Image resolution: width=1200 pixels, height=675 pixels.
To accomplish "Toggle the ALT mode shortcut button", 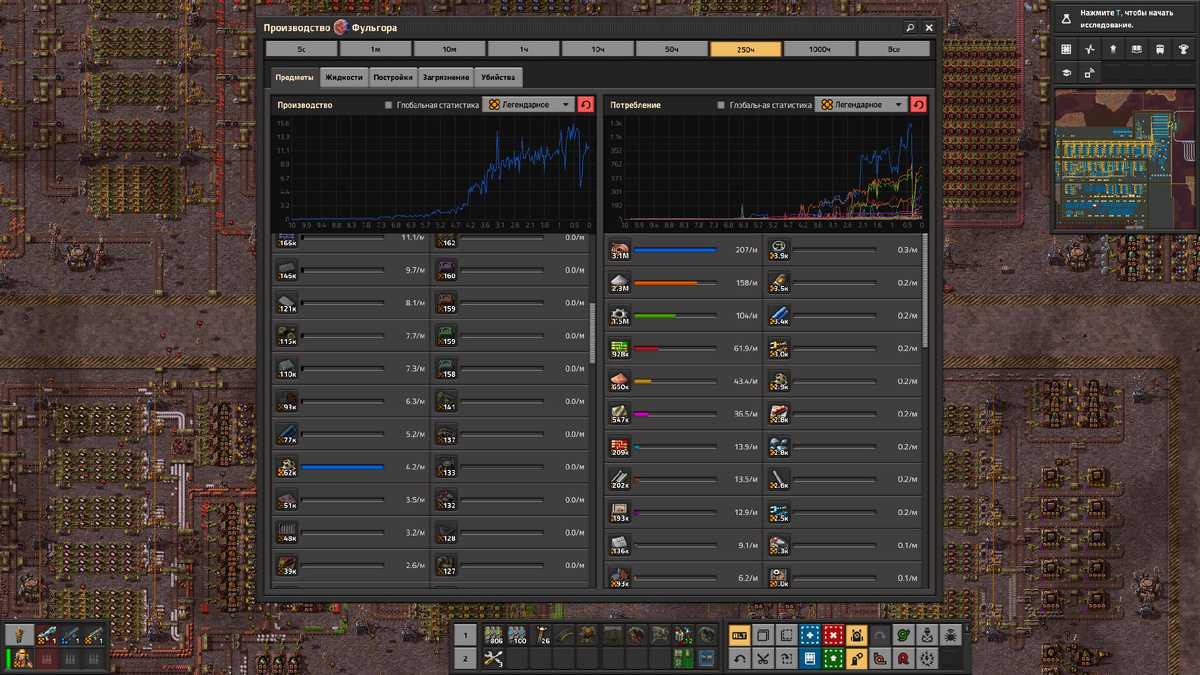I will pos(740,635).
